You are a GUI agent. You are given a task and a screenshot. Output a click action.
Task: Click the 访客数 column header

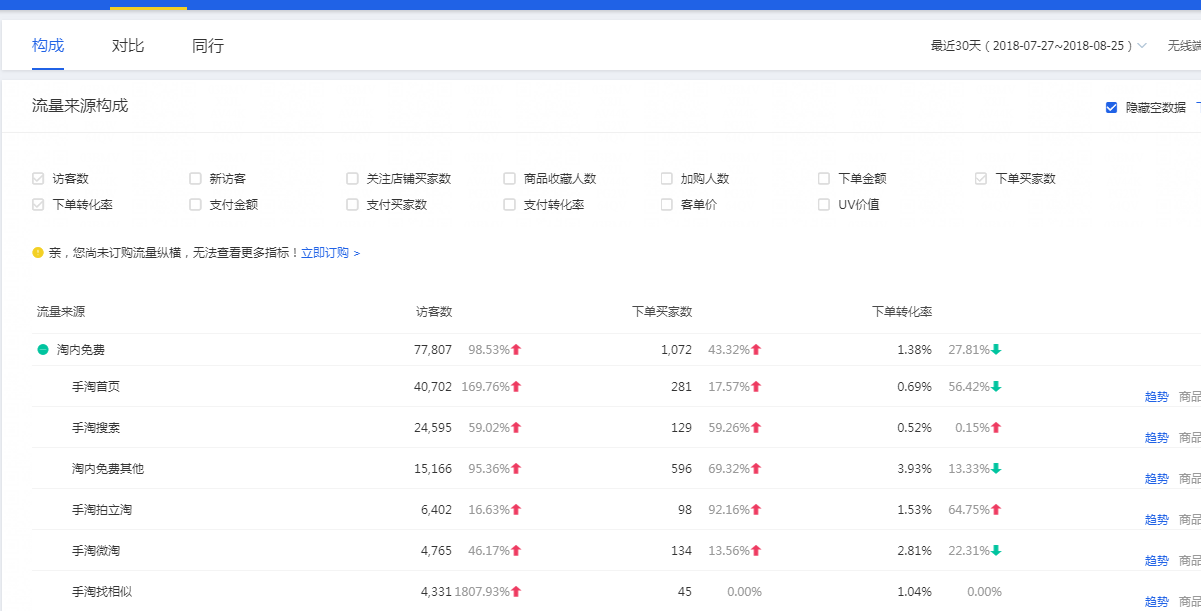pos(434,312)
